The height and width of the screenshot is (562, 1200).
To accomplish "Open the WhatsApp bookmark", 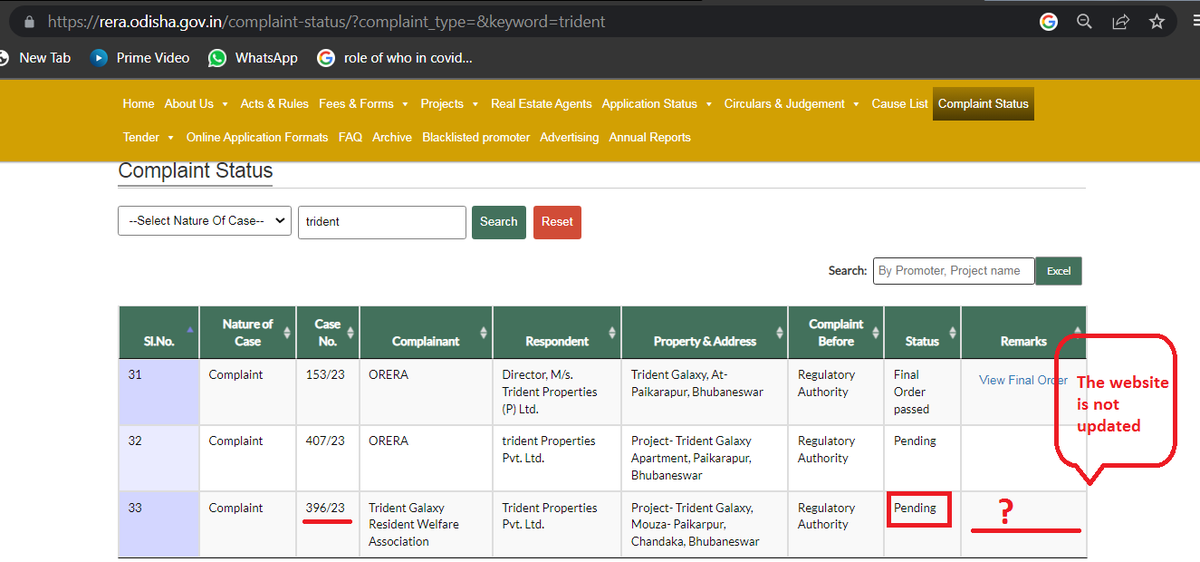I will click(253, 58).
